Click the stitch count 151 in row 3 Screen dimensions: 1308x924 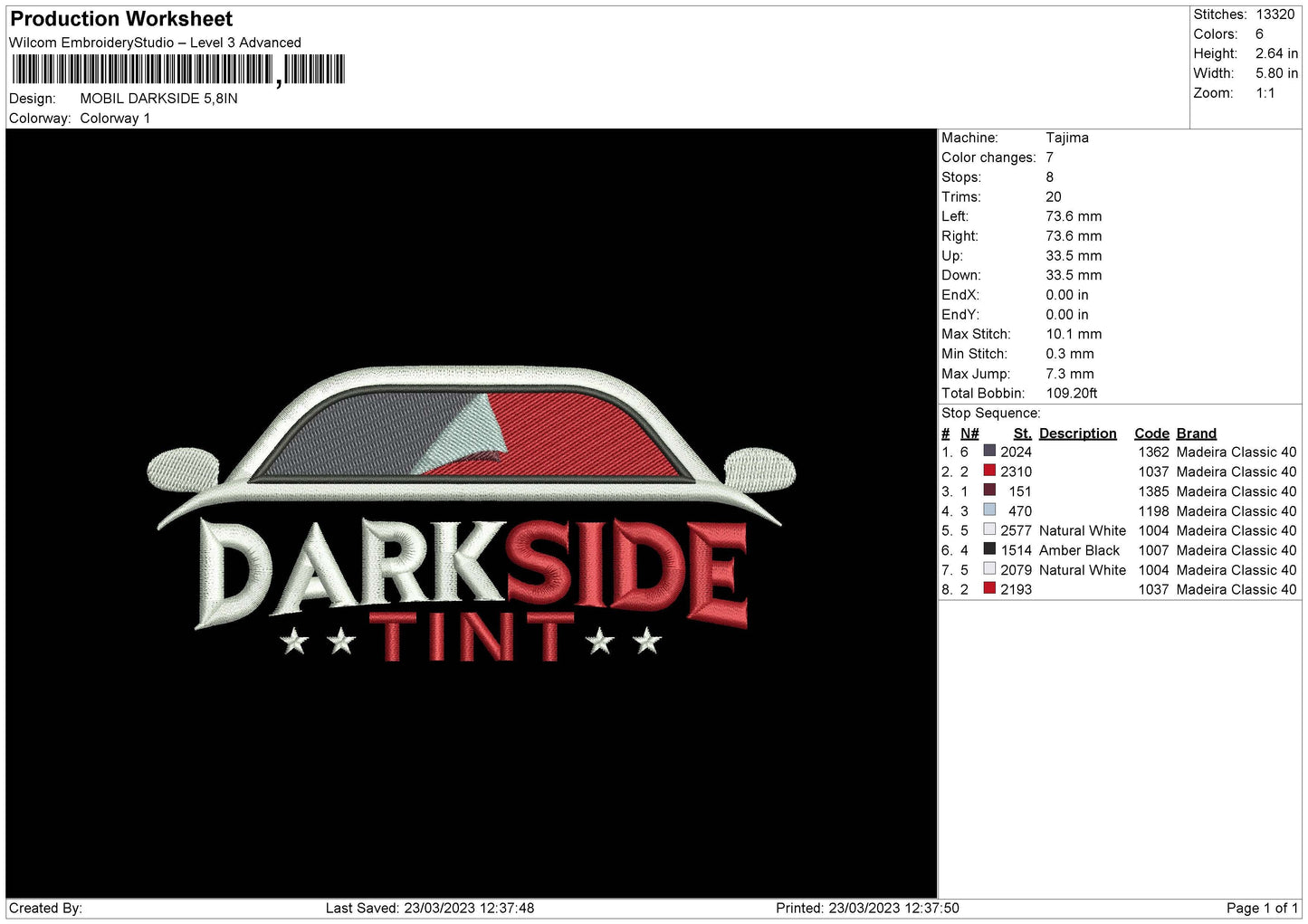point(1020,491)
